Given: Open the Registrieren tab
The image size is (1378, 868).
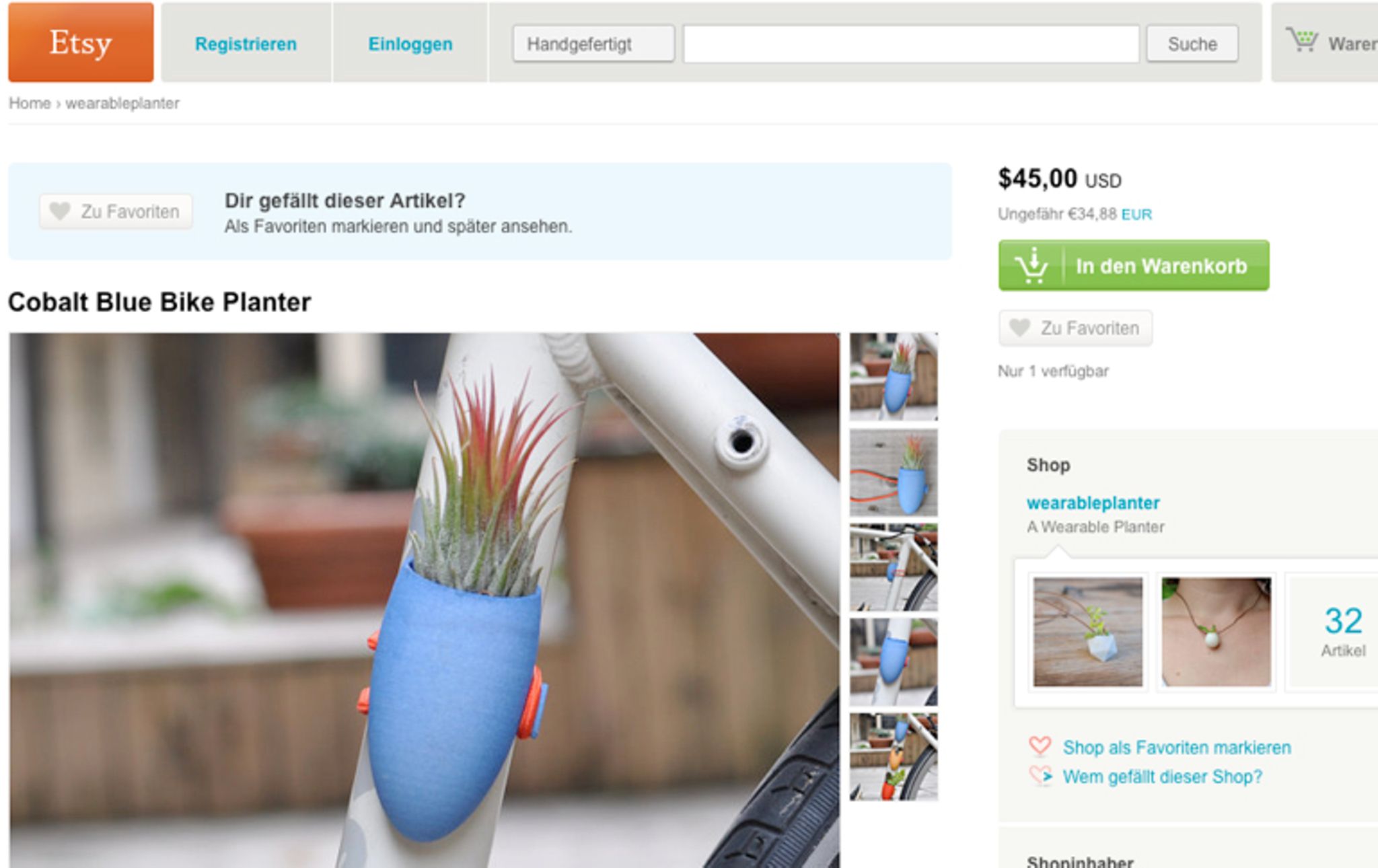Looking at the screenshot, I should tap(246, 44).
